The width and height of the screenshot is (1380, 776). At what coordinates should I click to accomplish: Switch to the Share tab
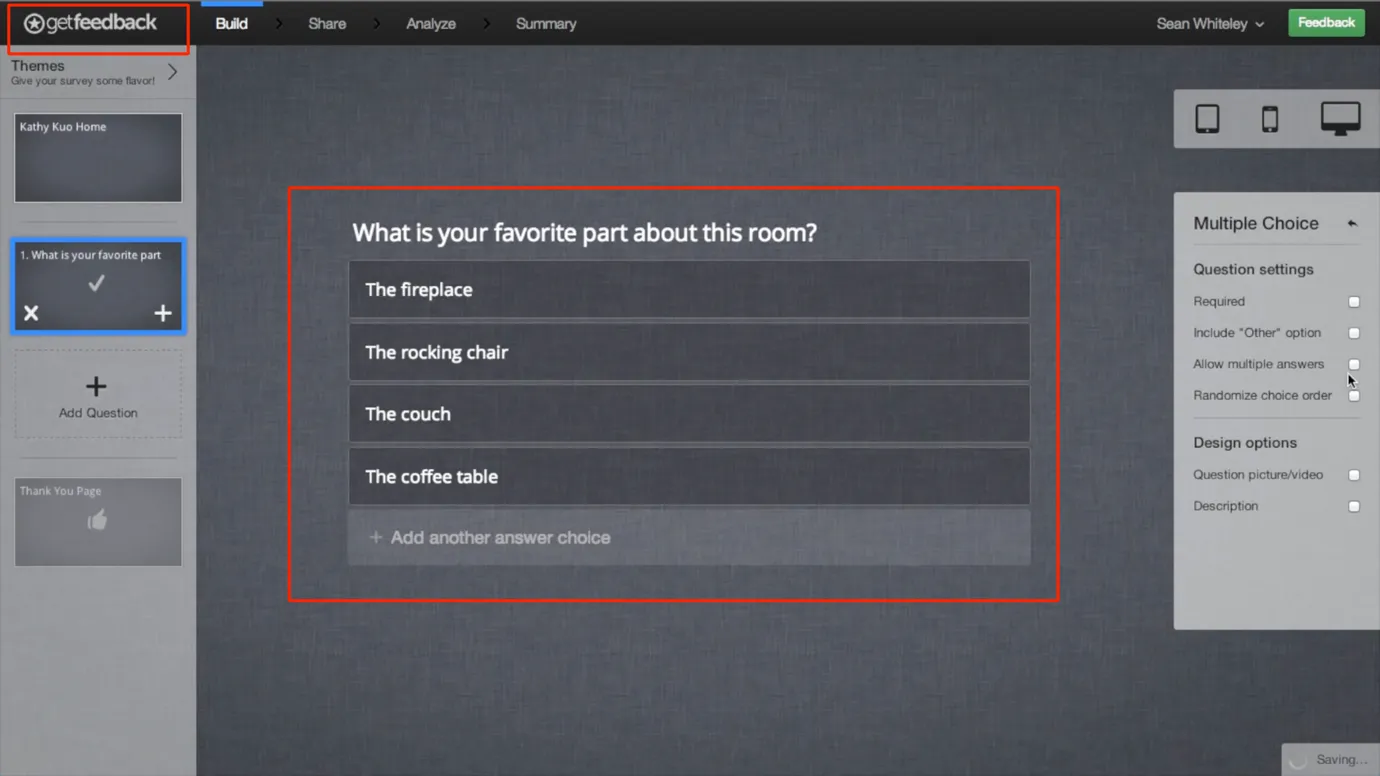(x=327, y=24)
